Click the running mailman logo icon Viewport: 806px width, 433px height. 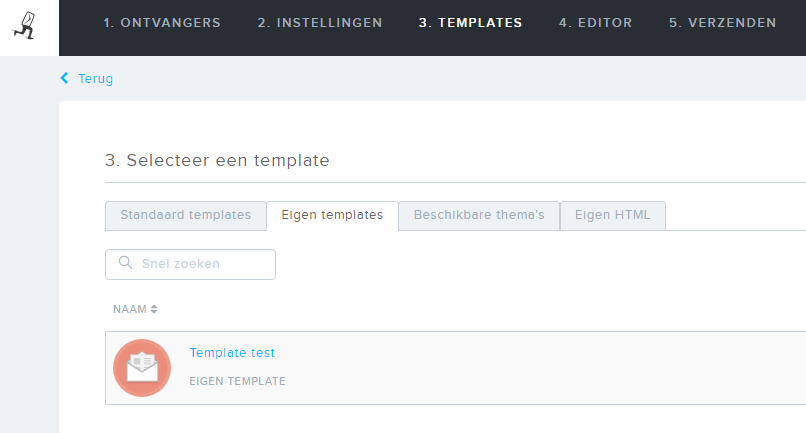pyautogui.click(x=25, y=26)
